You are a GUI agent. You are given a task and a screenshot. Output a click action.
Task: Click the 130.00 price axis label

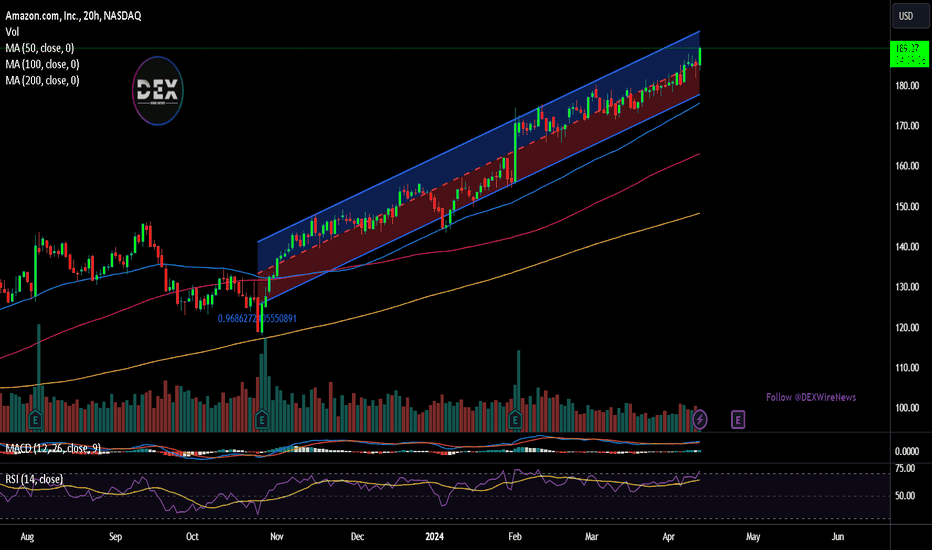coord(907,287)
